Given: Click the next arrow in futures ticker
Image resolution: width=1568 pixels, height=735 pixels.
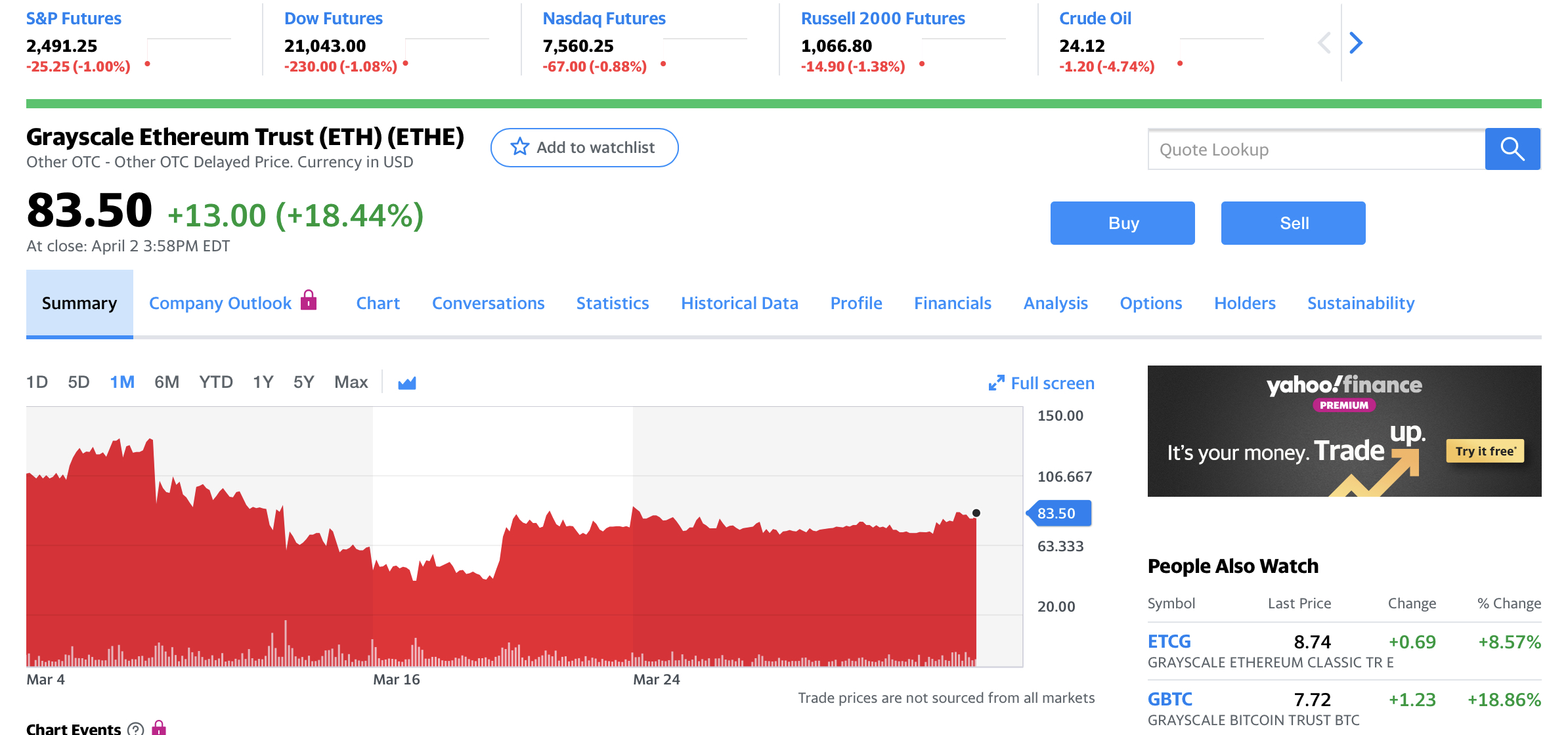Looking at the screenshot, I should [1356, 43].
